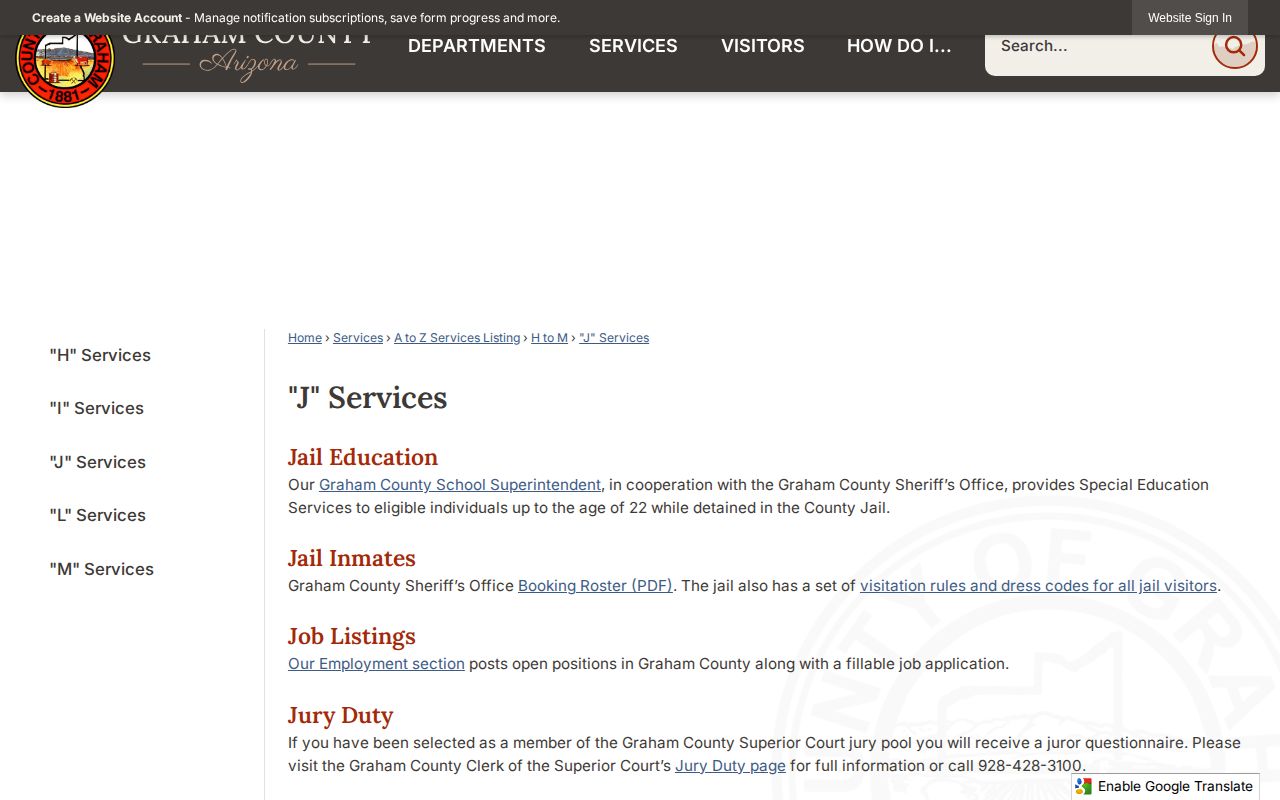
Task: Open the How Do I... menu
Action: 899,46
